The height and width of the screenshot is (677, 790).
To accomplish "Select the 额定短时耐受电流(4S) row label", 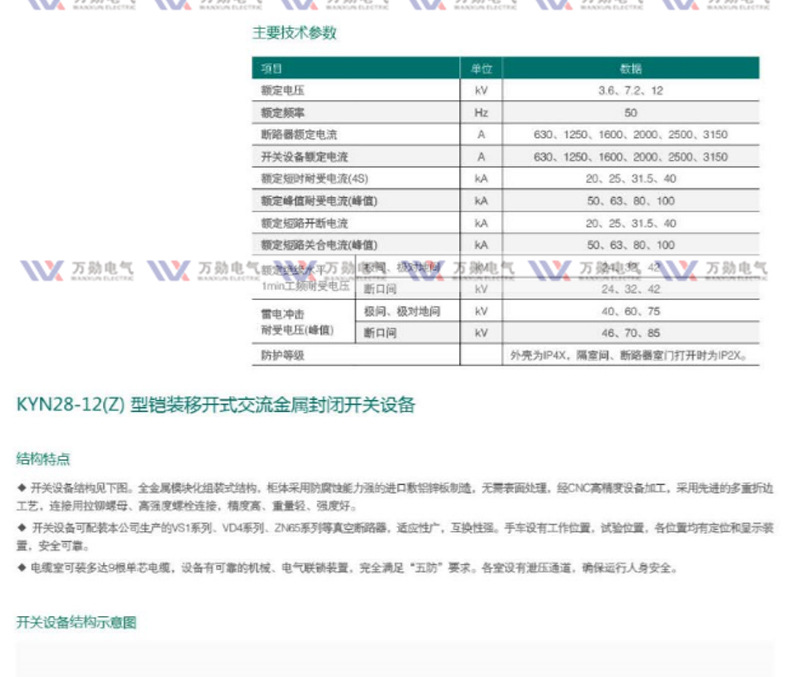I will 314,179.
